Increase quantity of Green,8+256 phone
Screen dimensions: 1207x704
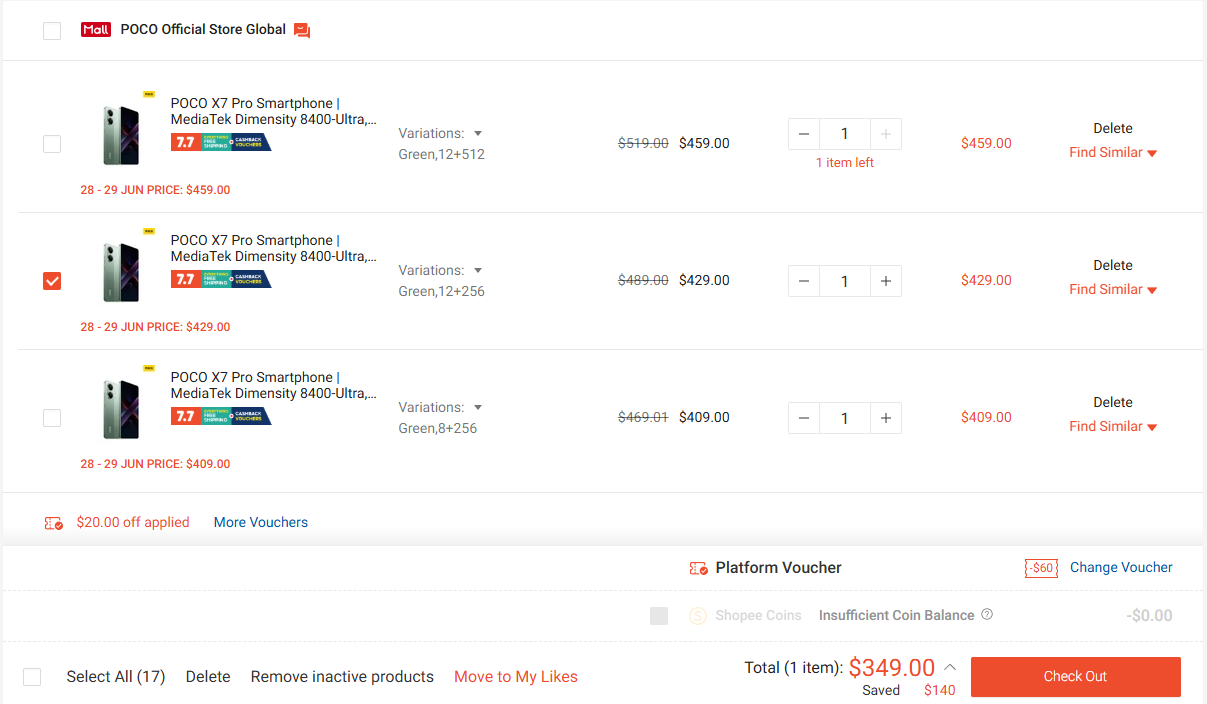885,418
